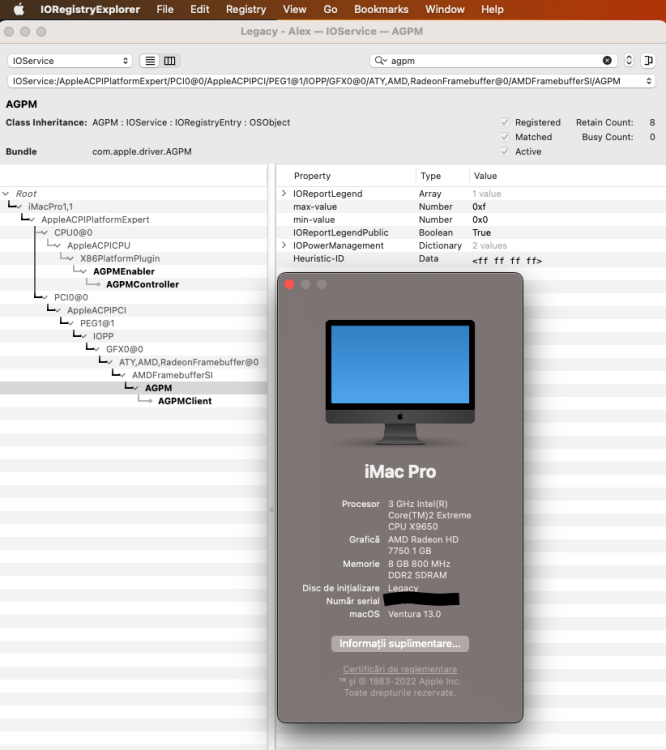Open the Edit menu
The width and height of the screenshot is (666, 750).
pyautogui.click(x=200, y=10)
